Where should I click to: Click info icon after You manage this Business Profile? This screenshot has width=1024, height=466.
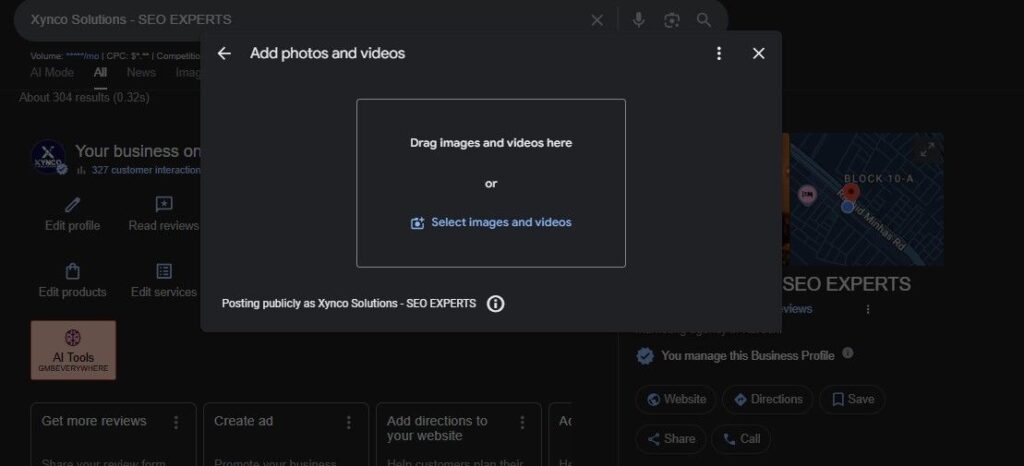point(848,353)
